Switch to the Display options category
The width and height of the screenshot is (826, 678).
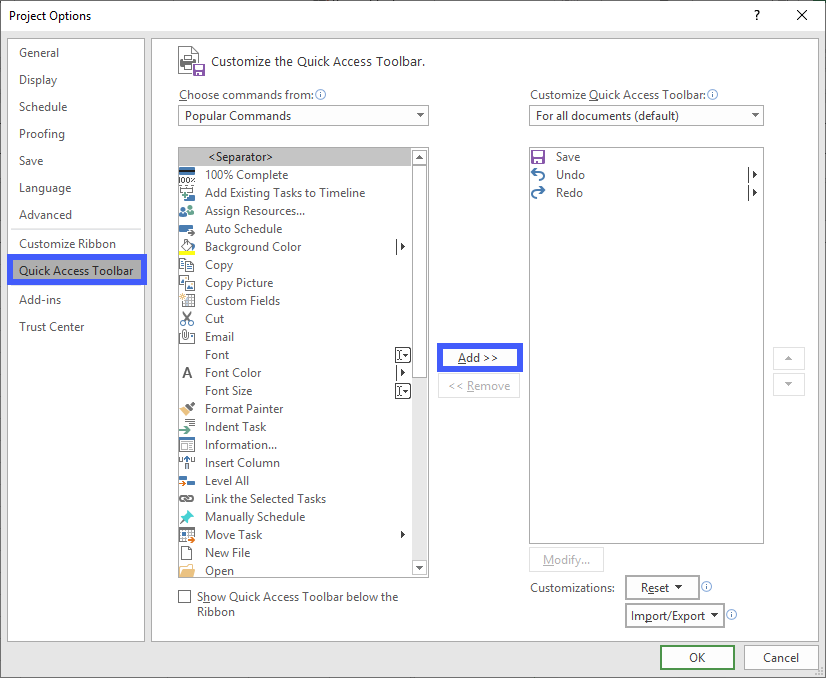tap(38, 80)
